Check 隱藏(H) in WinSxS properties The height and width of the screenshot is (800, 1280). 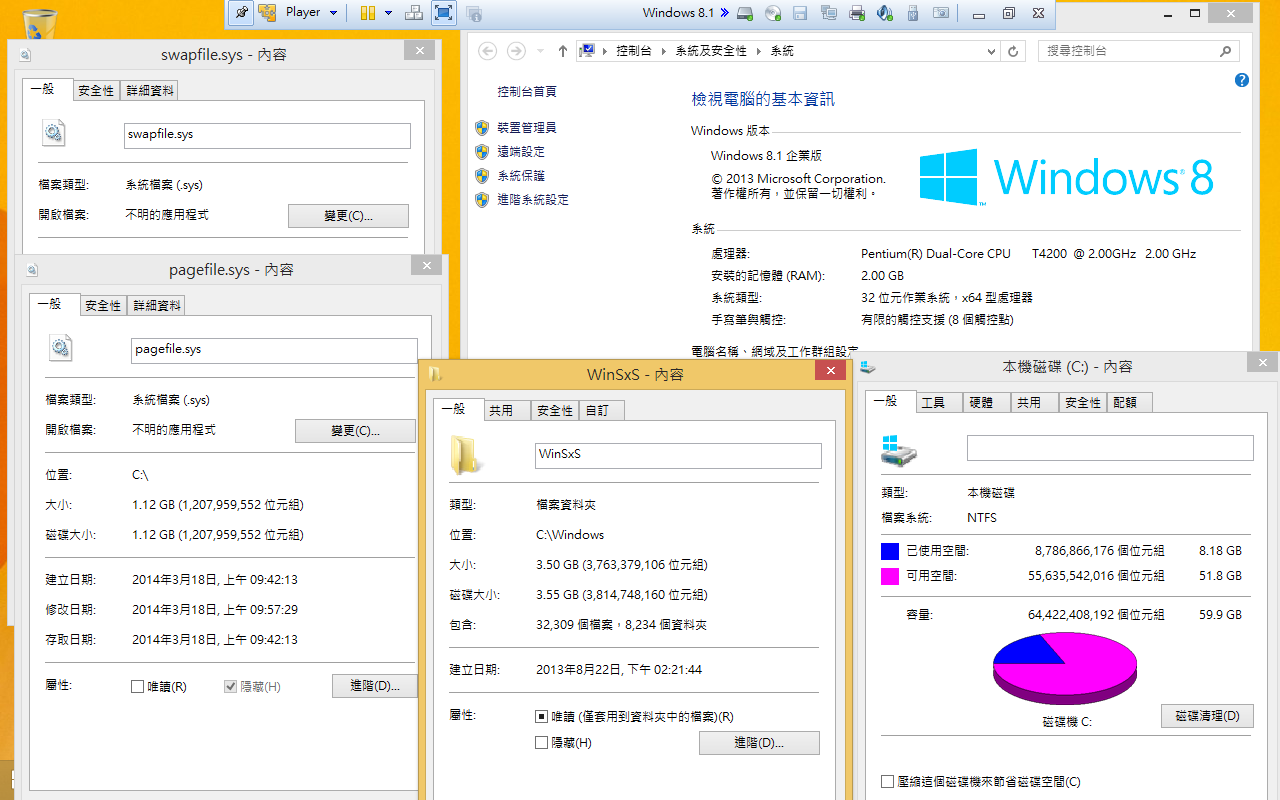point(542,743)
